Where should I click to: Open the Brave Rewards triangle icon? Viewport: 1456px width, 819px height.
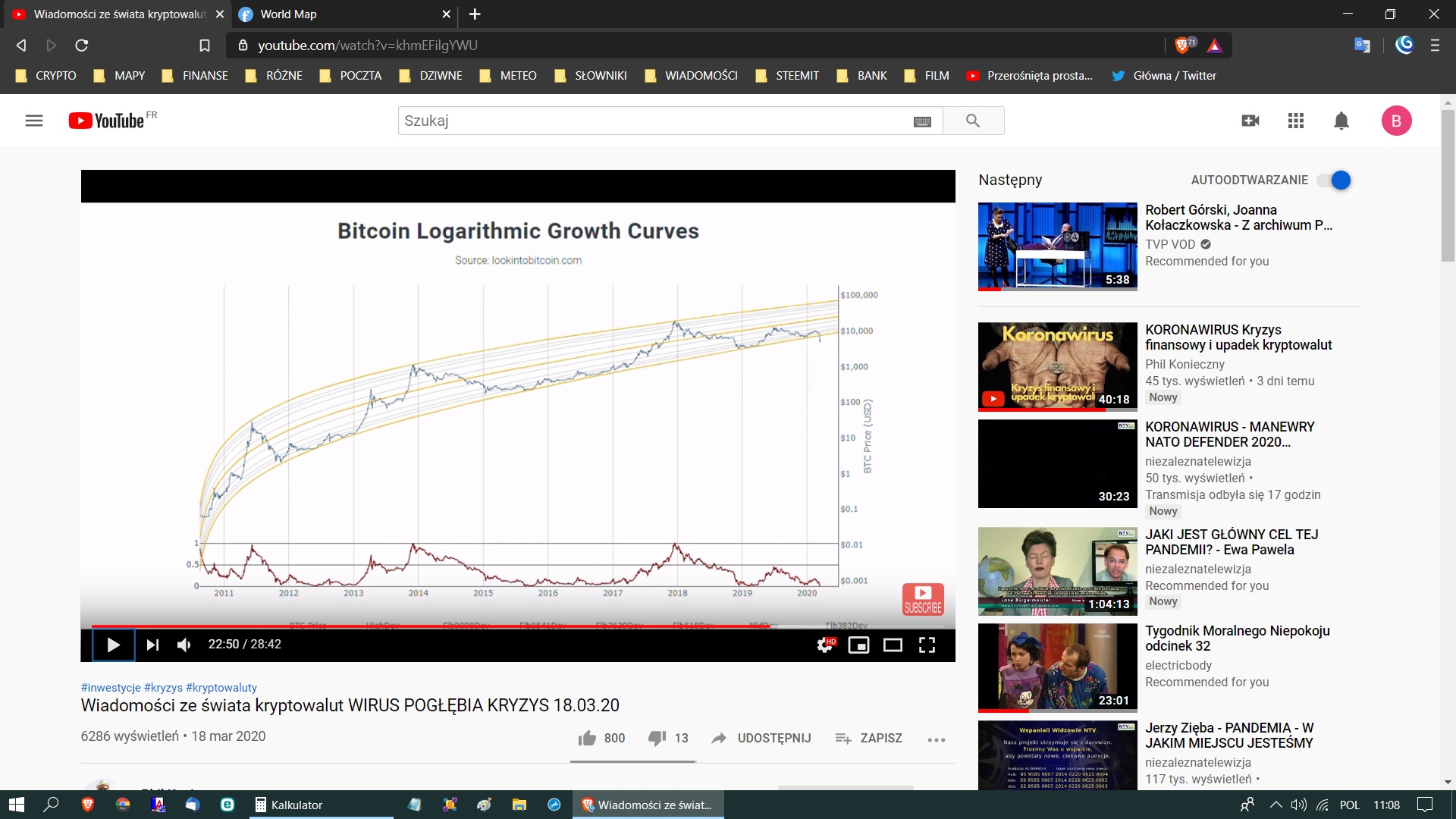[x=1215, y=45]
